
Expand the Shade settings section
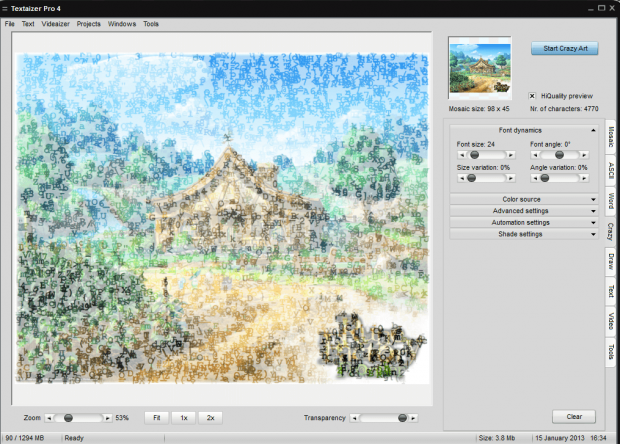(524, 234)
